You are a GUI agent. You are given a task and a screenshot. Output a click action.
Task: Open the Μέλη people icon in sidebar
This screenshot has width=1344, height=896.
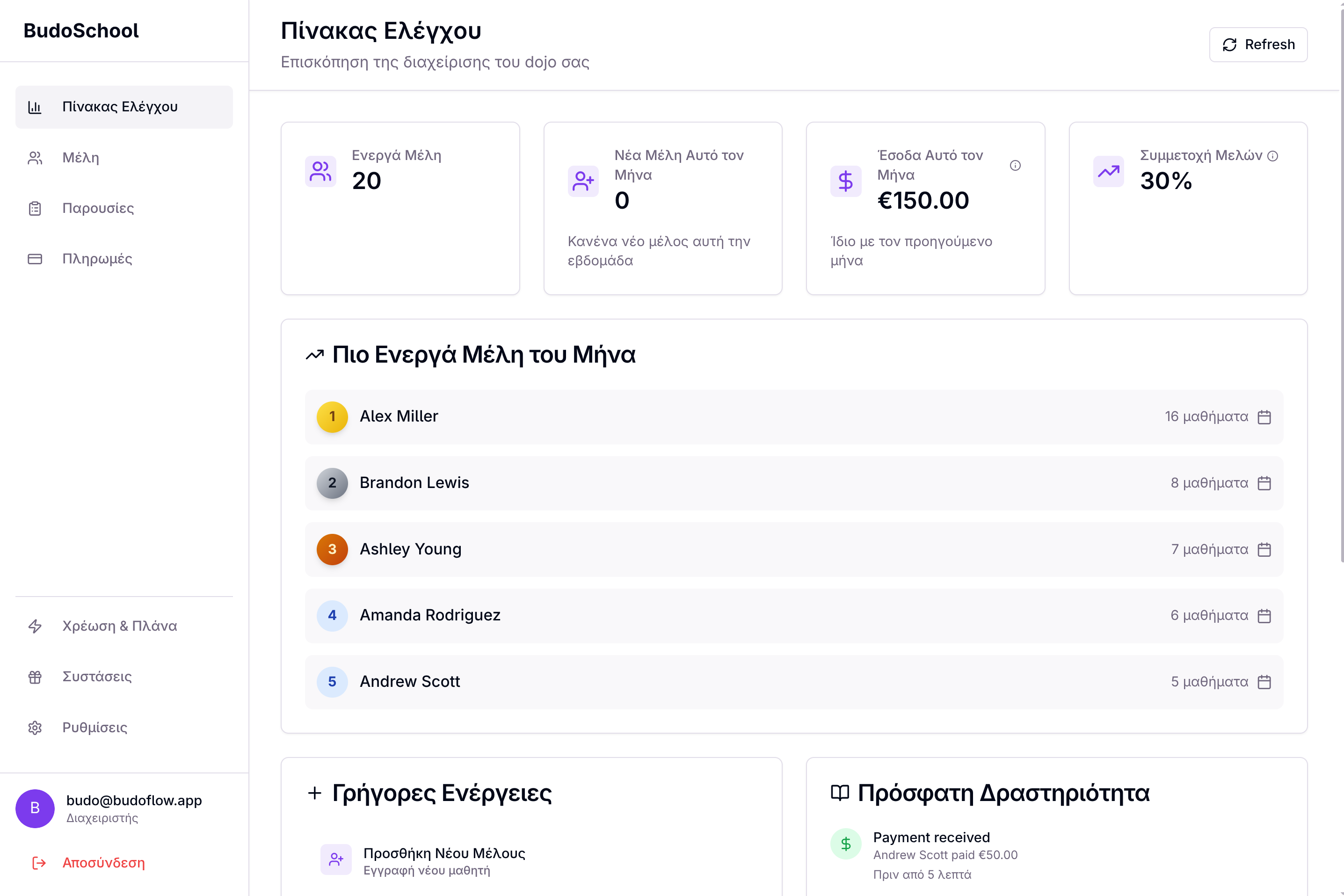coord(35,158)
